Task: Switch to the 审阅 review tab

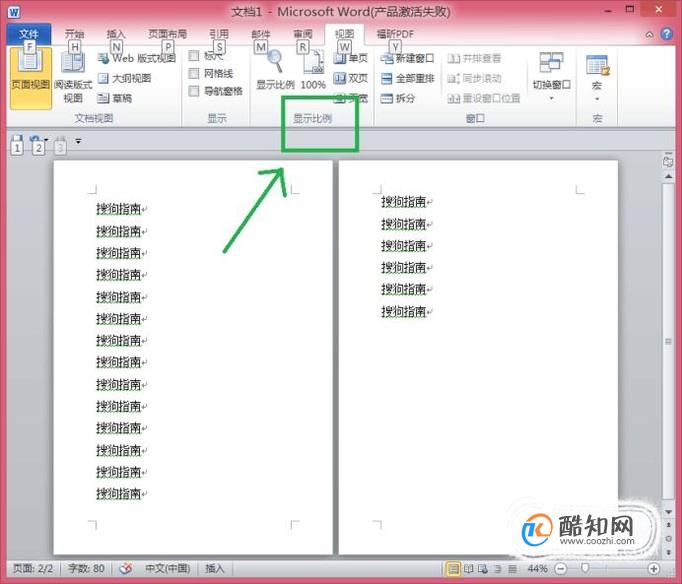Action: (303, 34)
